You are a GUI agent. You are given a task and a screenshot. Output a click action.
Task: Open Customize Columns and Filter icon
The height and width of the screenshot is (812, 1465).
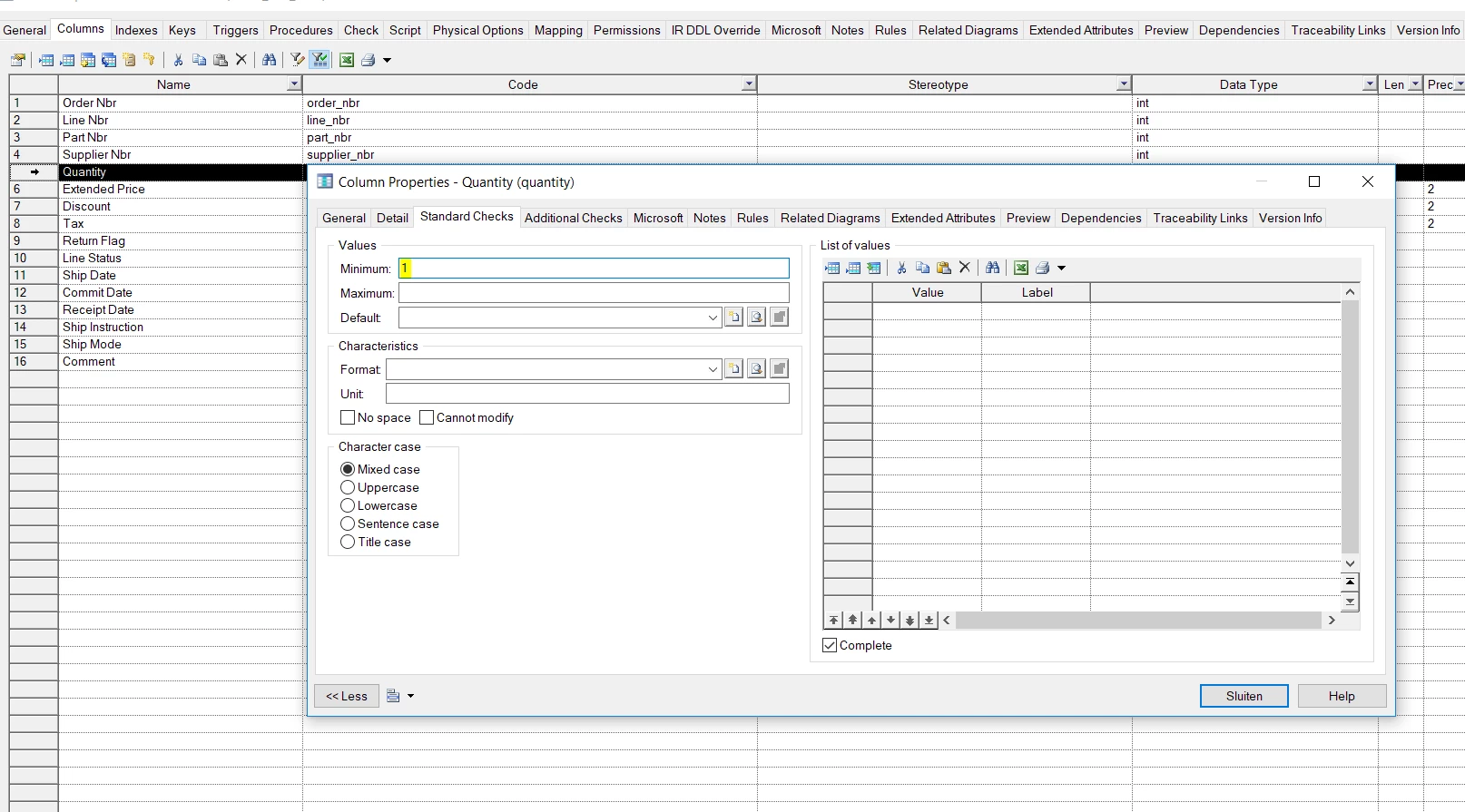(x=298, y=60)
